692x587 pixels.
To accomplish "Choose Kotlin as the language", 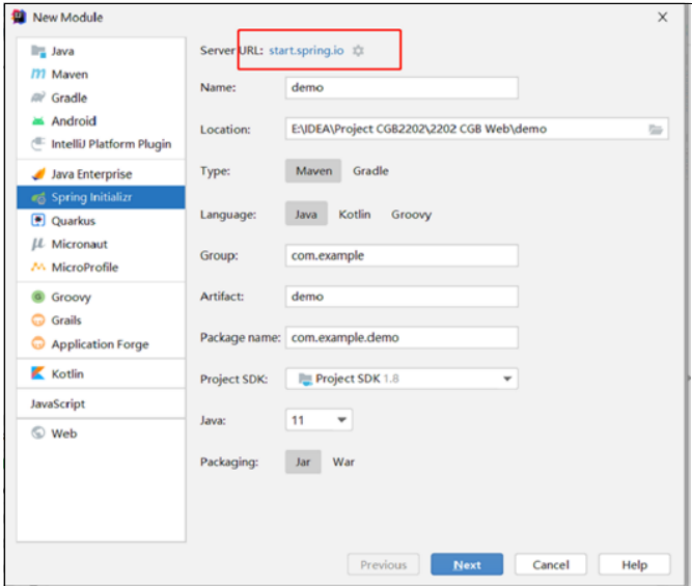I will (x=354, y=214).
